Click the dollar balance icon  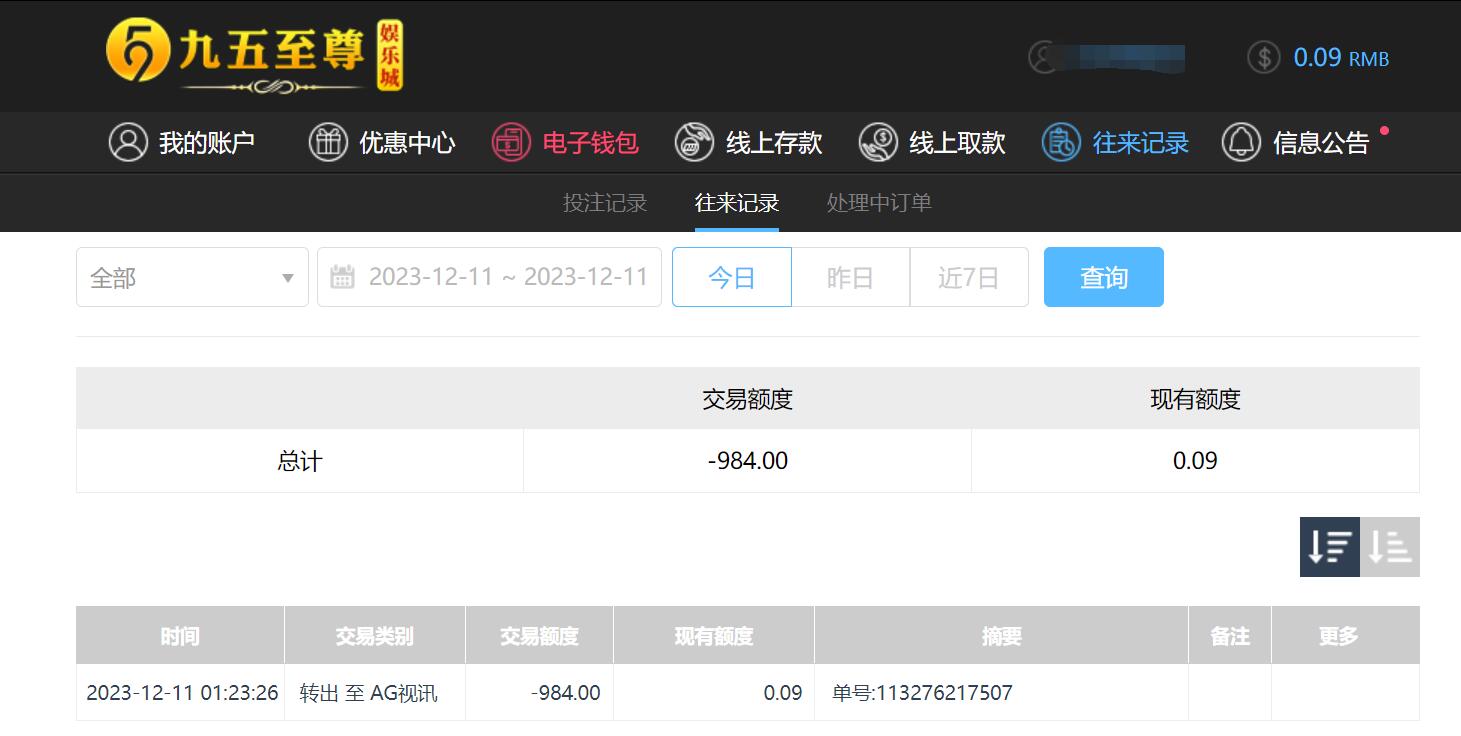pyautogui.click(x=1264, y=57)
